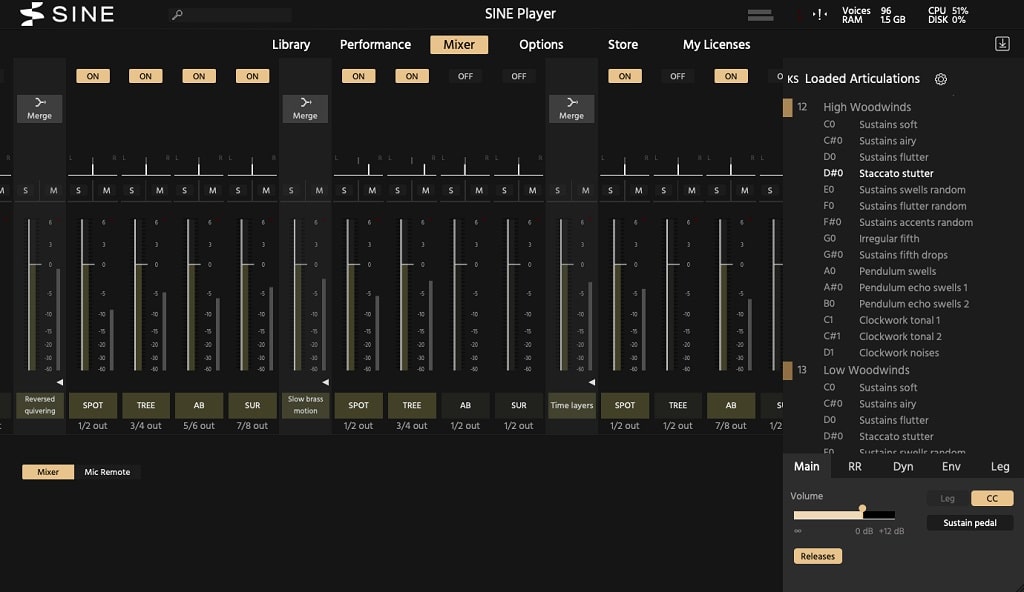The image size is (1024, 592).
Task: Select the Leg mode button beside CC
Action: point(948,499)
